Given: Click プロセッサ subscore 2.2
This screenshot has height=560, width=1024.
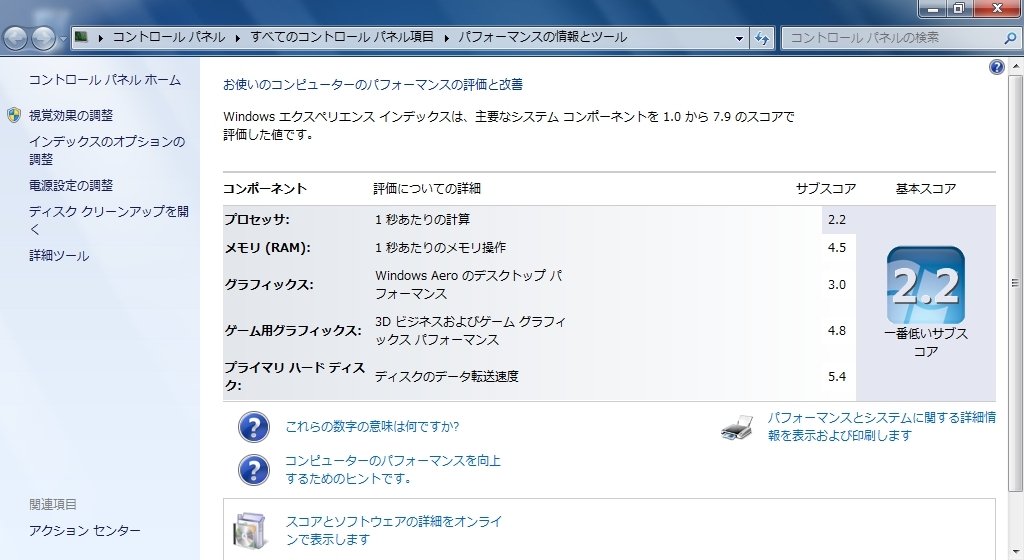Looking at the screenshot, I should (x=837, y=220).
